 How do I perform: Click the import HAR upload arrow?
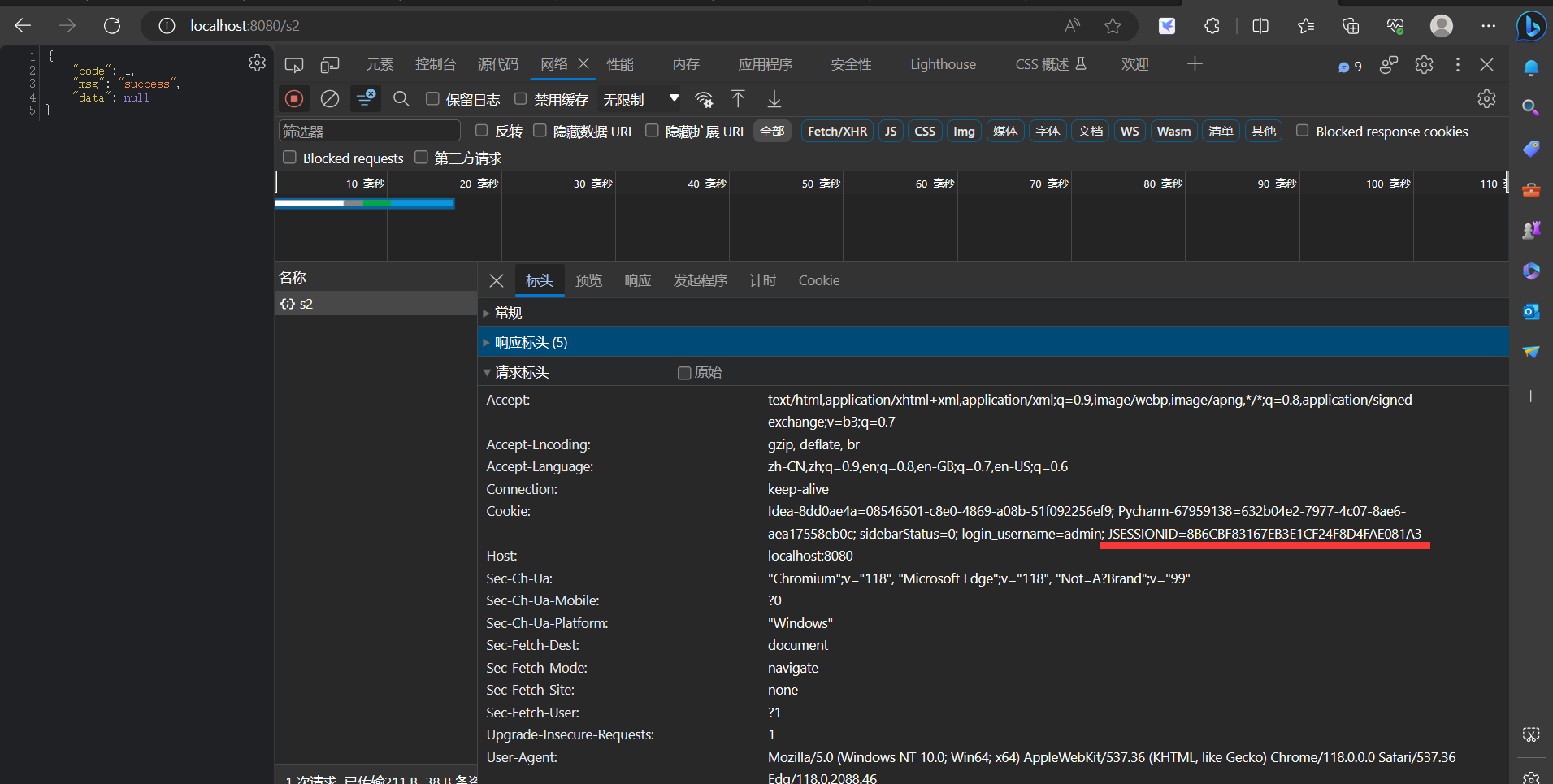pyautogui.click(x=738, y=99)
